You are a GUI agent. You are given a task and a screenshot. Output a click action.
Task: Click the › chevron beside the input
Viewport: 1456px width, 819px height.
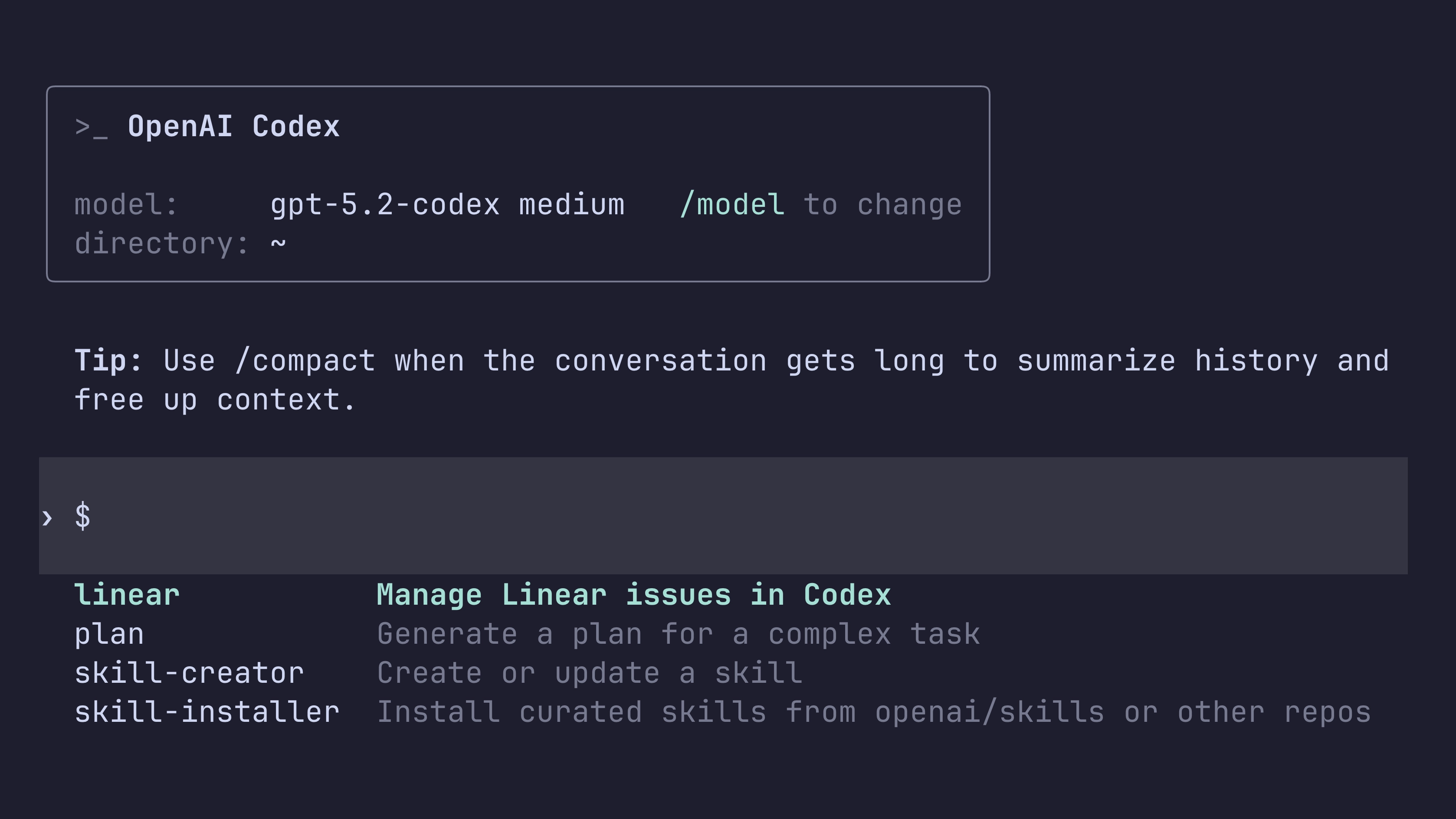tap(47, 517)
